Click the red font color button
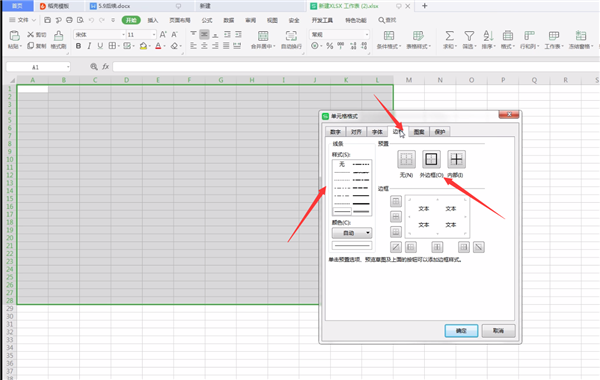 coord(158,46)
